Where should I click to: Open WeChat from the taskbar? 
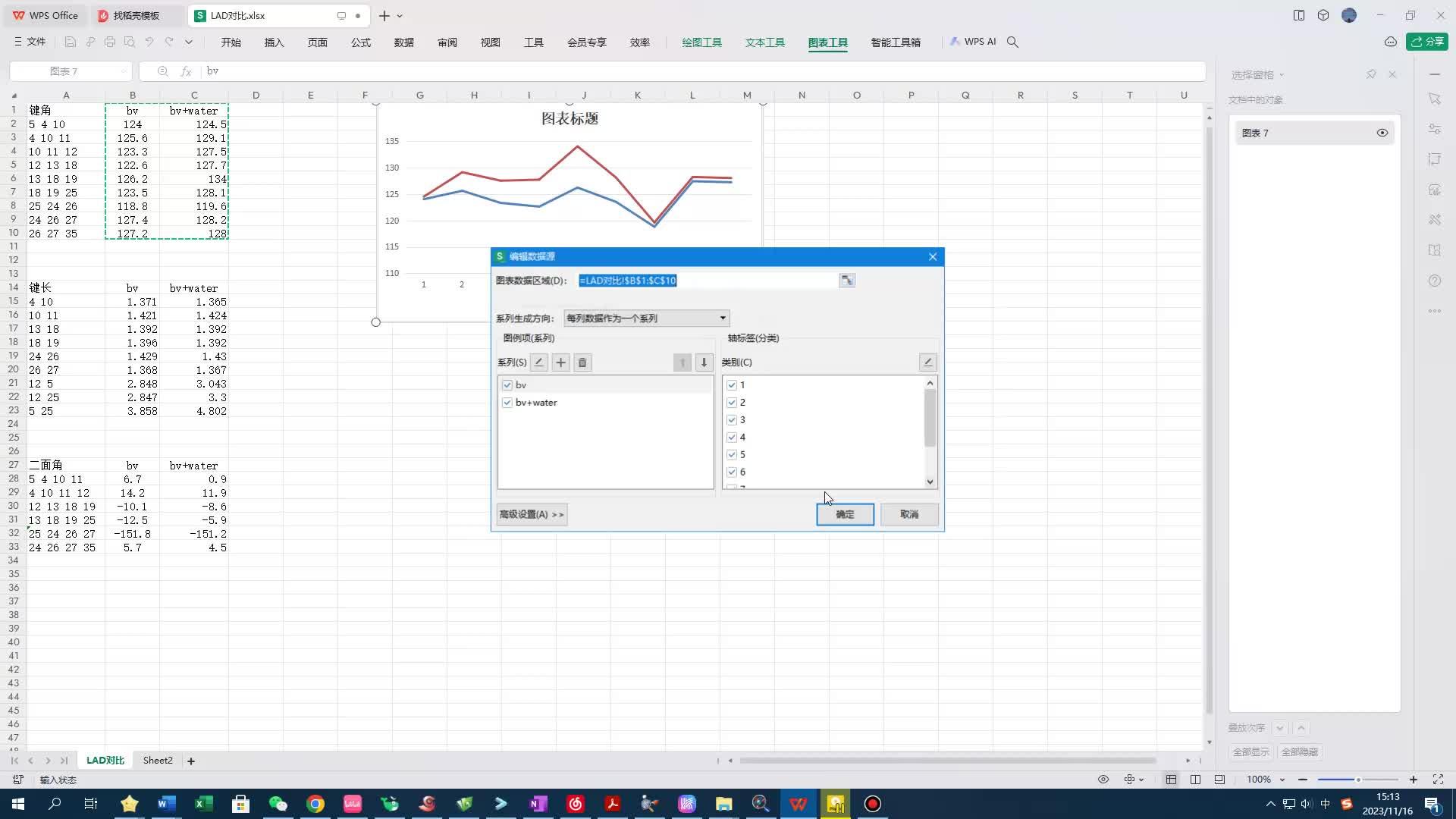[x=278, y=804]
